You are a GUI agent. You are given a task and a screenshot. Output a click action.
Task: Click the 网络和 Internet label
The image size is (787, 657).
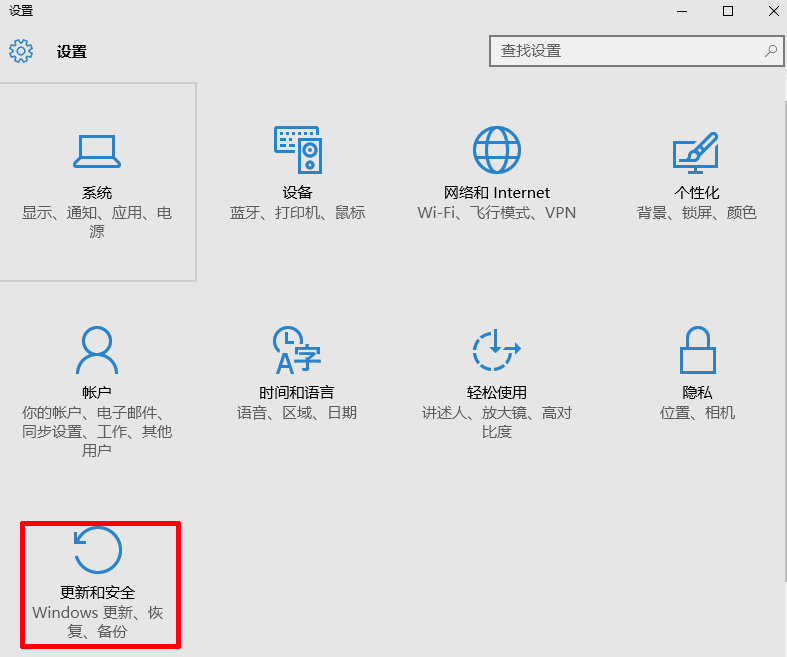(x=497, y=193)
